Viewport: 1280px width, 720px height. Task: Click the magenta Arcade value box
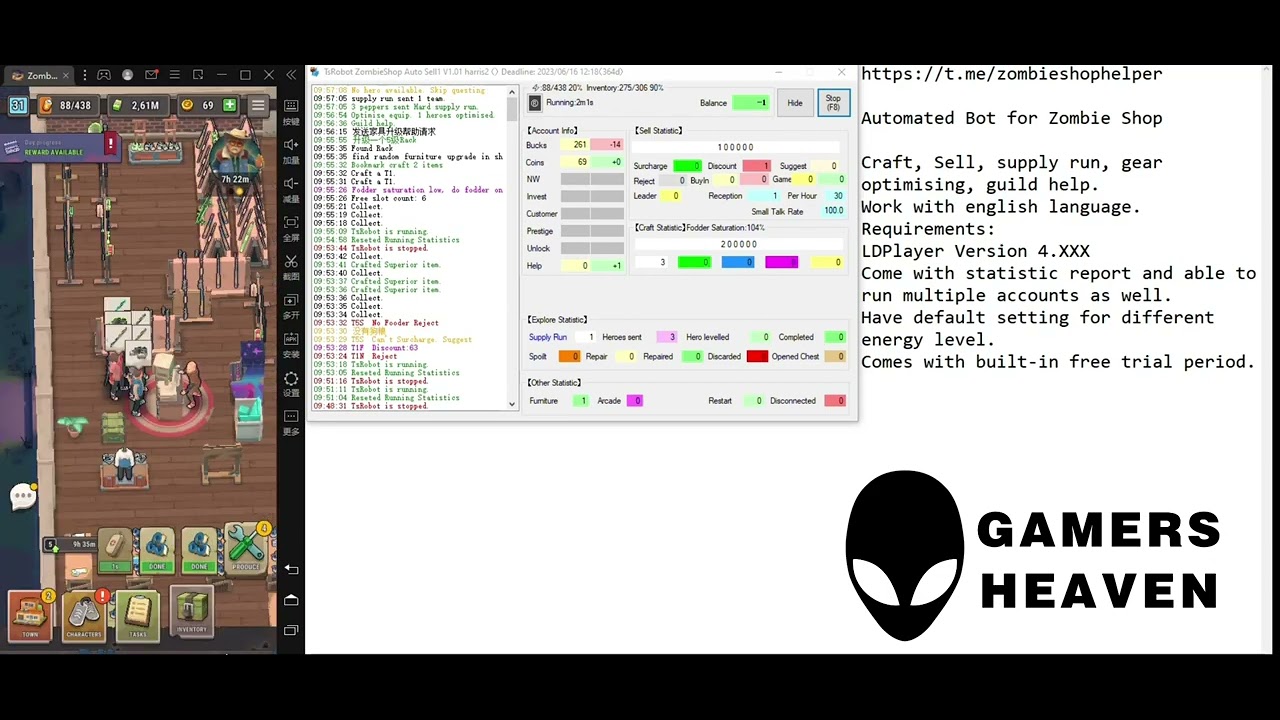[x=634, y=400]
